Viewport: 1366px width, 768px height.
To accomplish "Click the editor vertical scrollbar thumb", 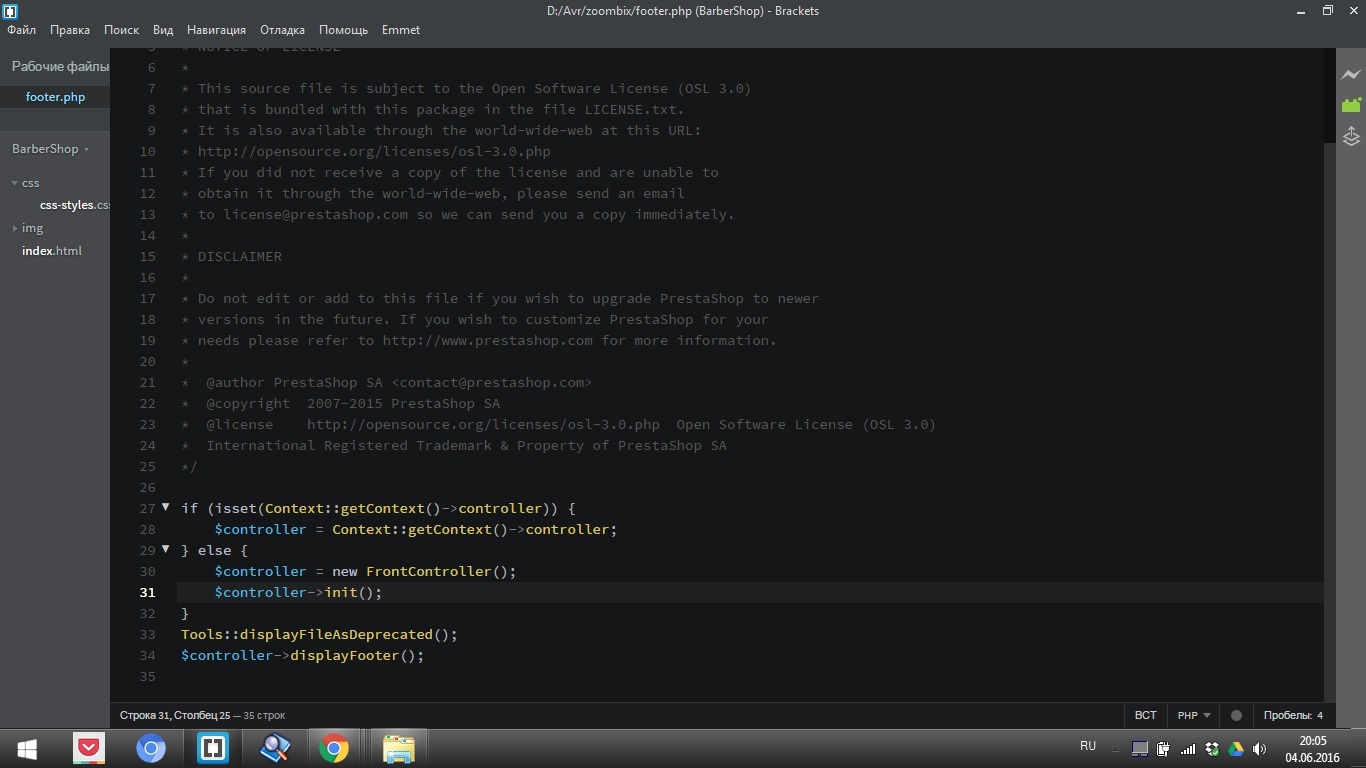I will click(x=1329, y=420).
